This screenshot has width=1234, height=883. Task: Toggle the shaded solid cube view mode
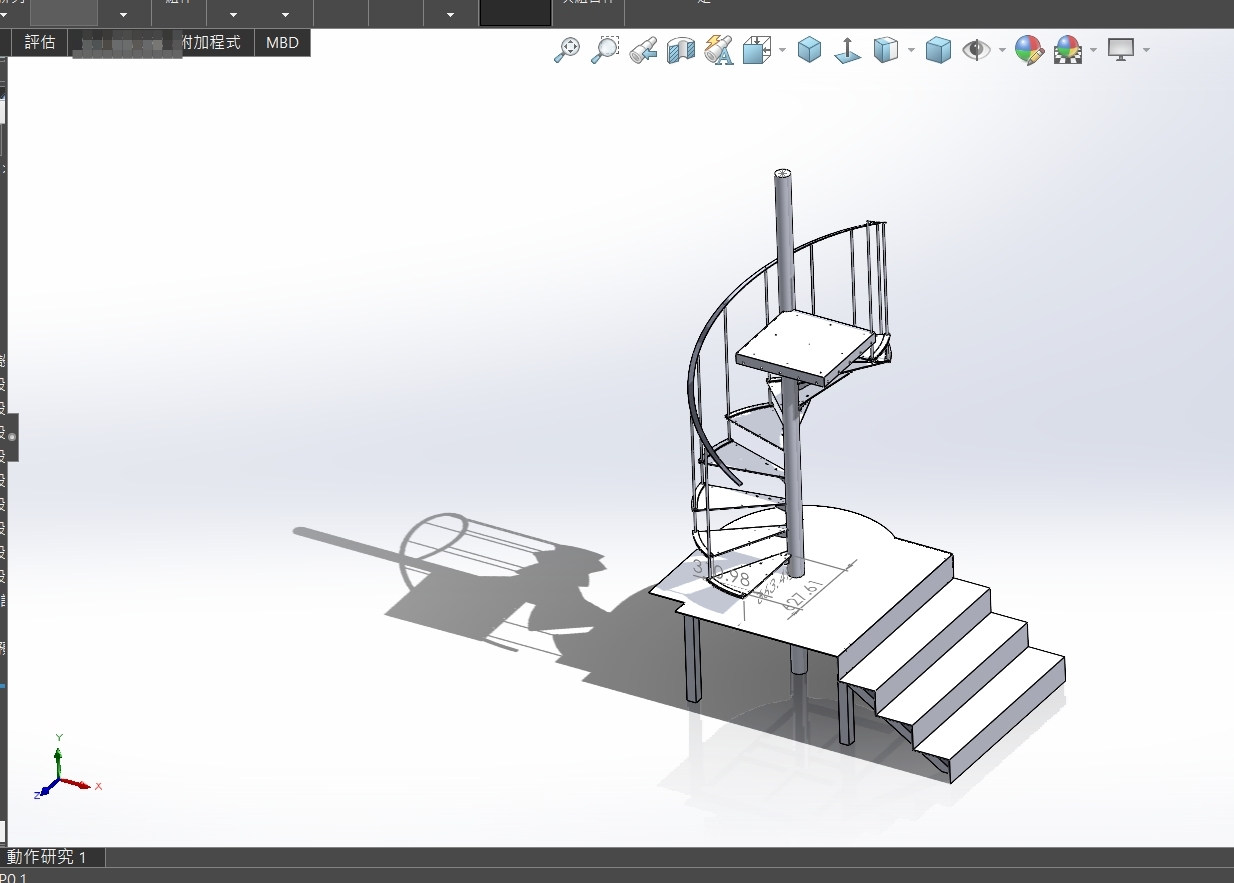[938, 49]
